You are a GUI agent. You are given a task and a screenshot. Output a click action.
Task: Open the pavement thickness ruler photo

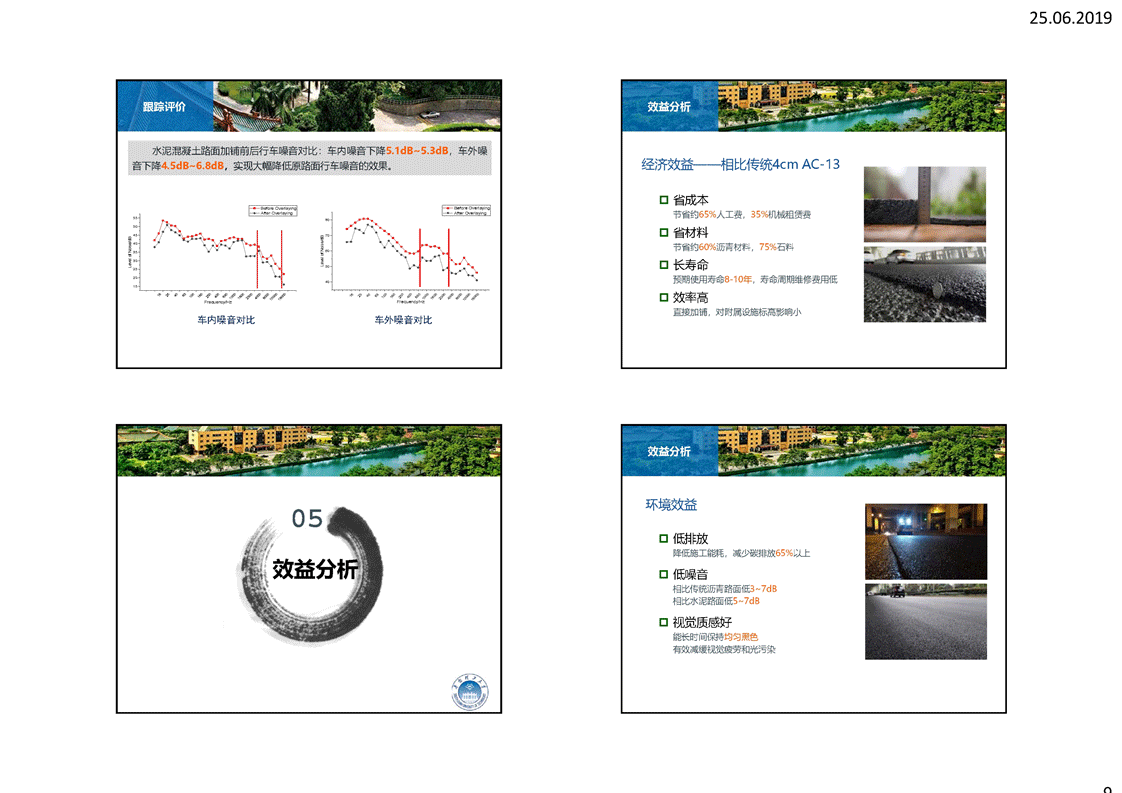click(924, 204)
